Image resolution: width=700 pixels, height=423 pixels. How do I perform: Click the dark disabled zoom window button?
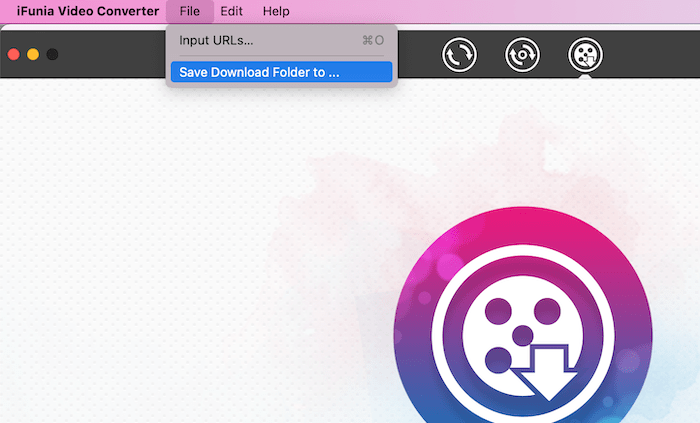tap(52, 54)
